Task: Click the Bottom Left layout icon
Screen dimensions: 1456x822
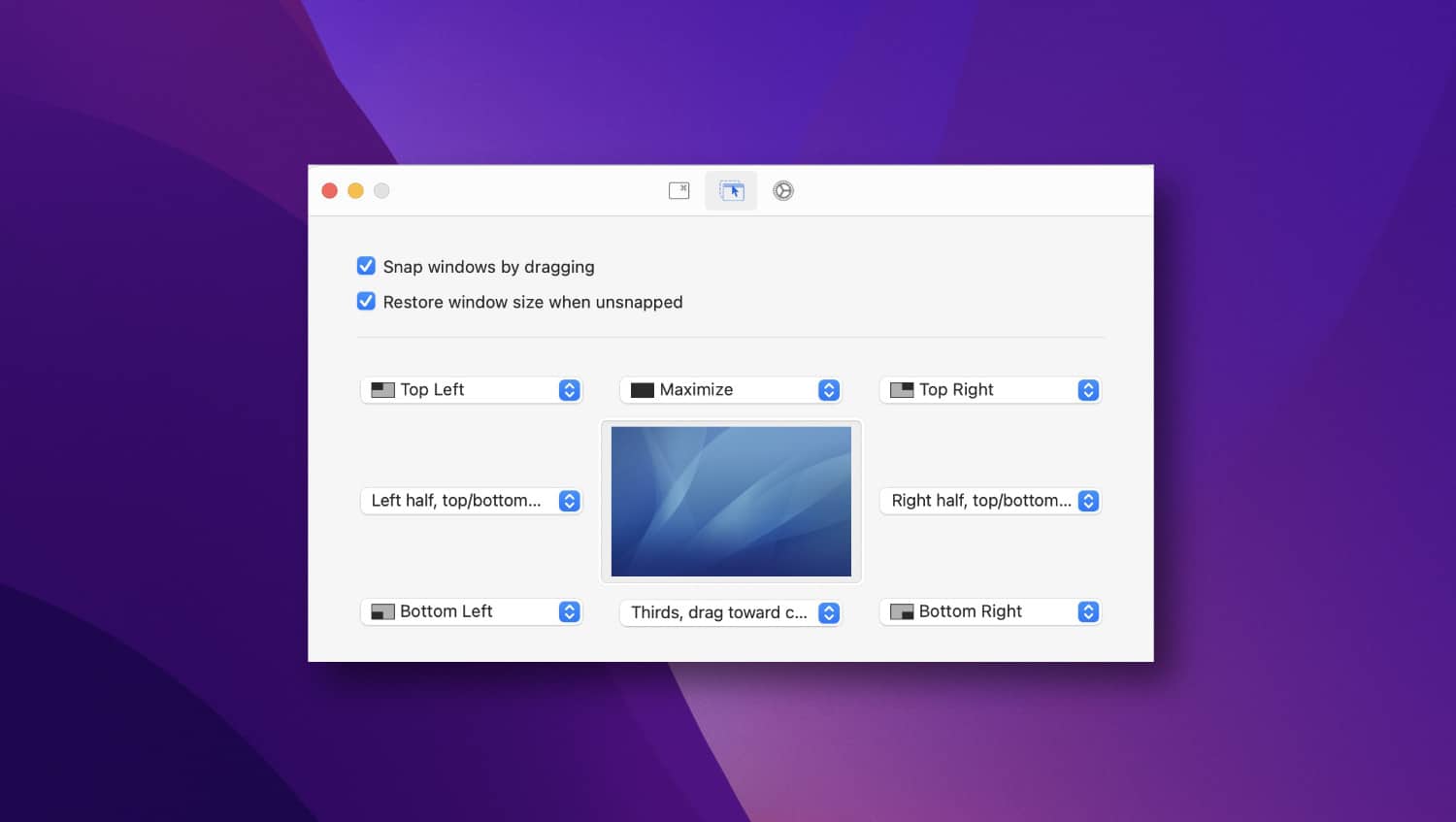Action: click(382, 612)
